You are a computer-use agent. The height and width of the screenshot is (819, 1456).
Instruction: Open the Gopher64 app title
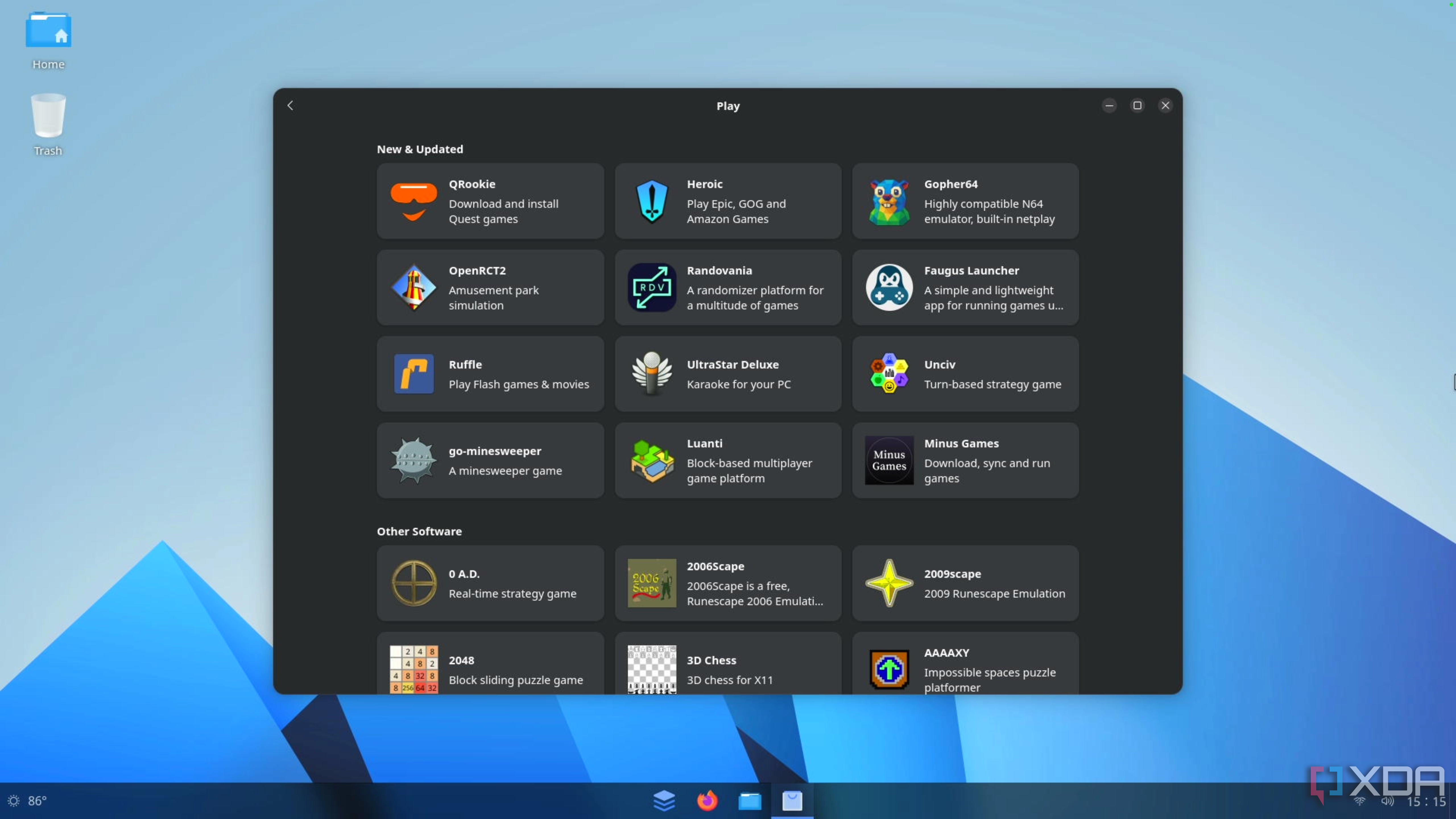tap(951, 184)
